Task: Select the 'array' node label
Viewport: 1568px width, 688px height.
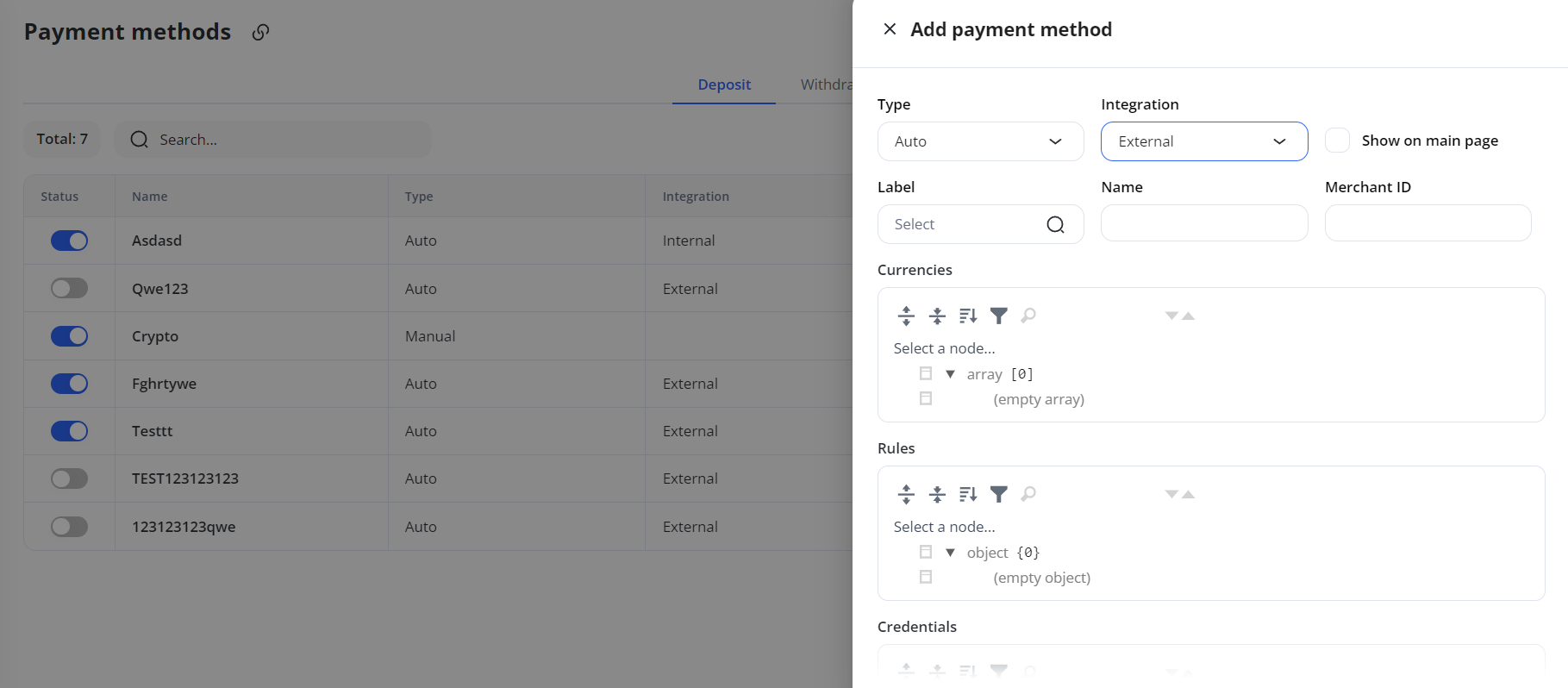Action: (x=984, y=374)
